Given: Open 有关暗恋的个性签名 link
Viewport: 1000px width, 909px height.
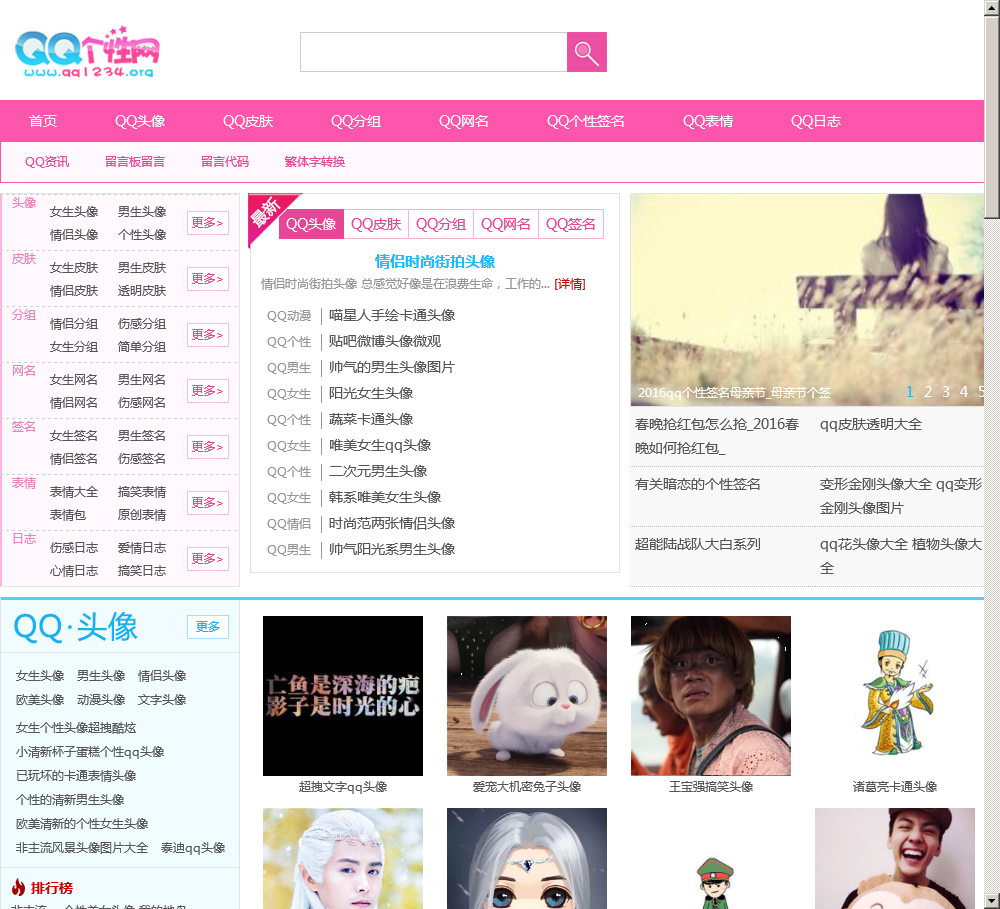Looking at the screenshot, I should pyautogui.click(x=697, y=484).
